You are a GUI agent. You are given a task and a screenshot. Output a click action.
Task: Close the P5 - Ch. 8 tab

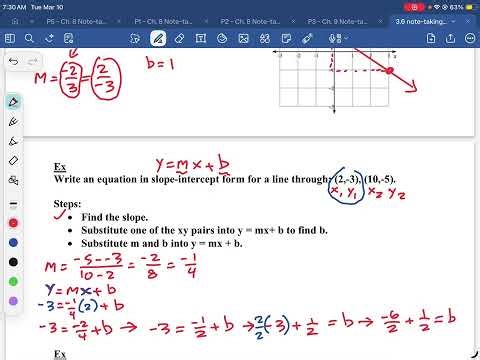[119, 21]
